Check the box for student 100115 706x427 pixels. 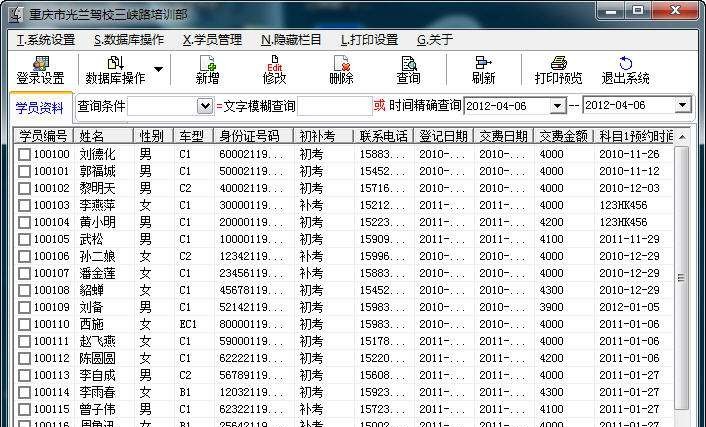(24, 409)
